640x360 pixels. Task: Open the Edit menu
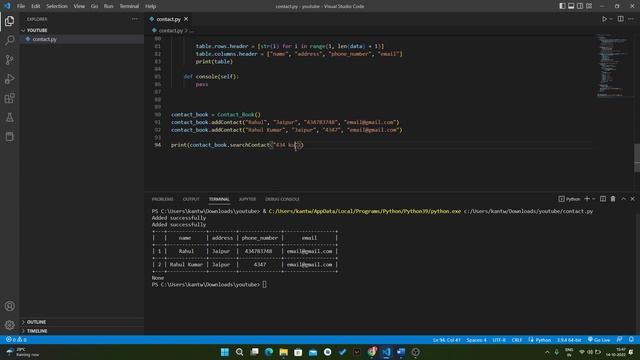pyautogui.click(x=36, y=6)
